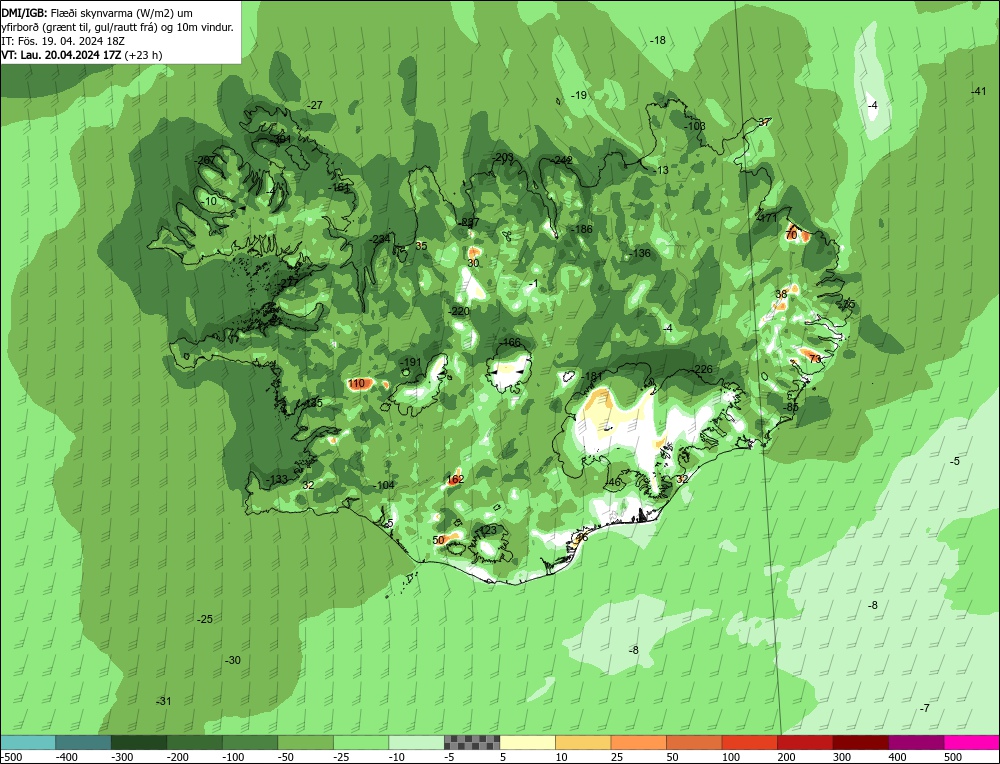The width and height of the screenshot is (1000, 764).
Task: Select the maroon 300 to 400 legend swatch
Action: [860, 742]
